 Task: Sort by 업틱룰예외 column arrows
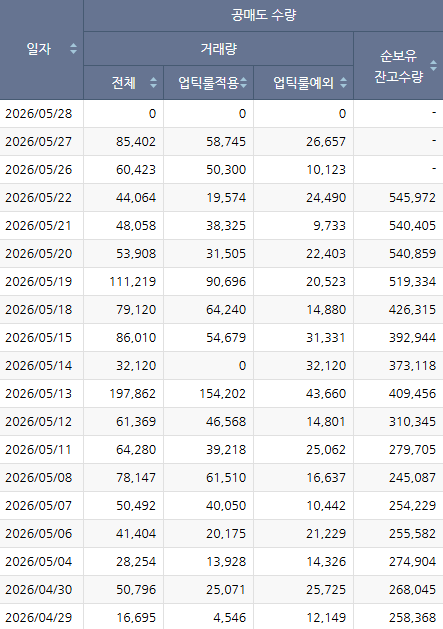point(343,83)
